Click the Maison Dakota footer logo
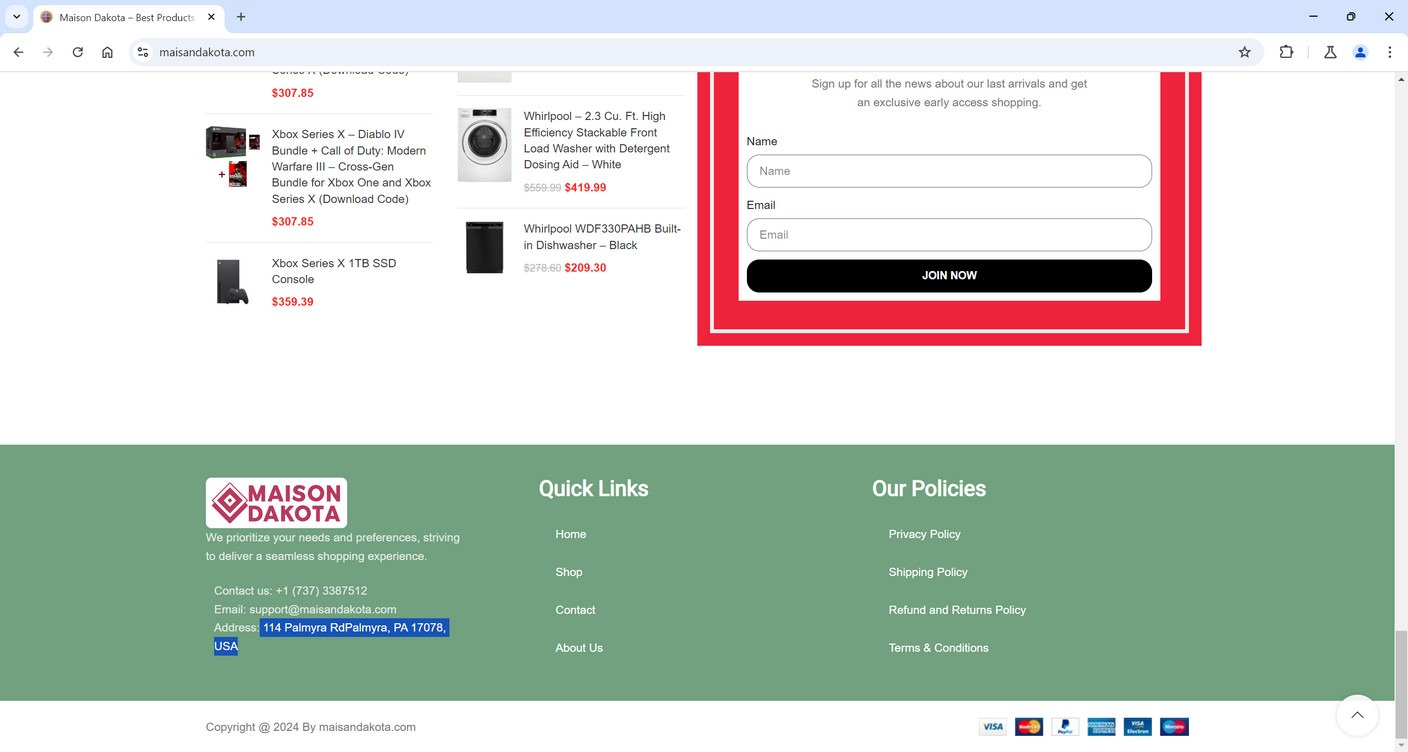The width and height of the screenshot is (1408, 752). (276, 503)
